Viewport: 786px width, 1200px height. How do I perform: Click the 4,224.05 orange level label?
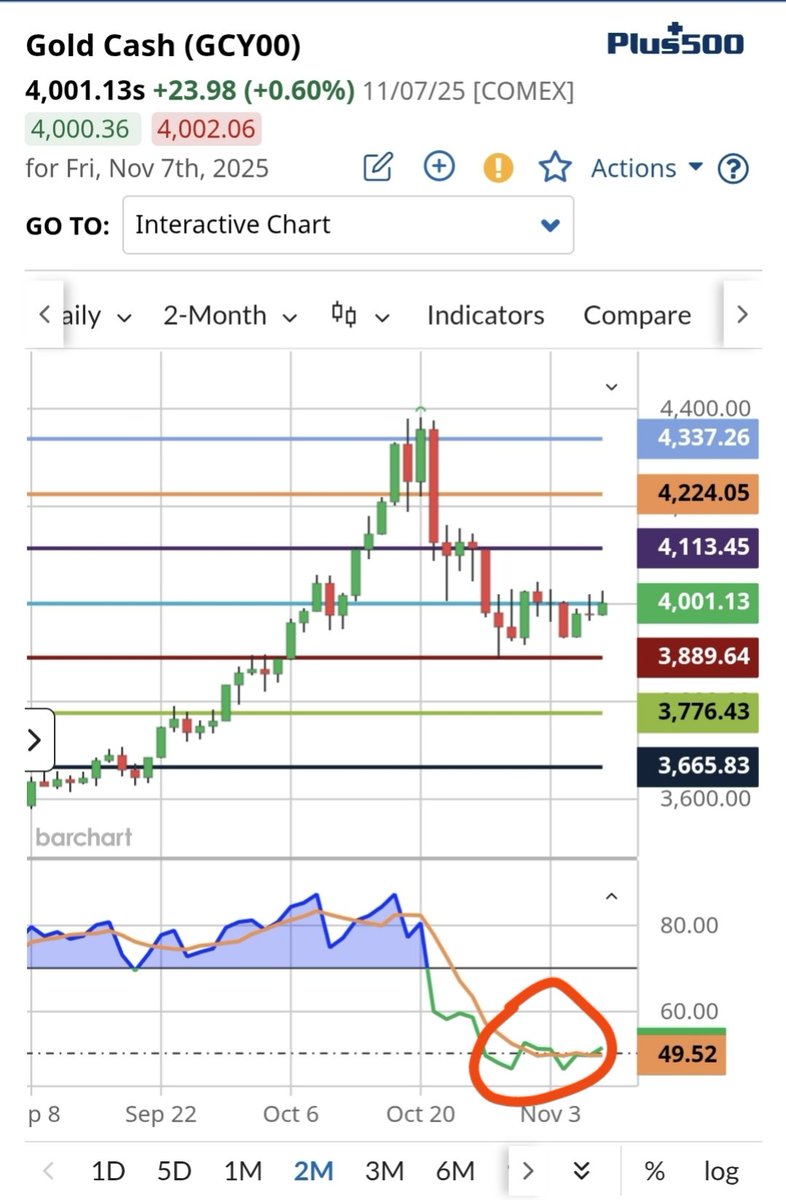(x=697, y=493)
